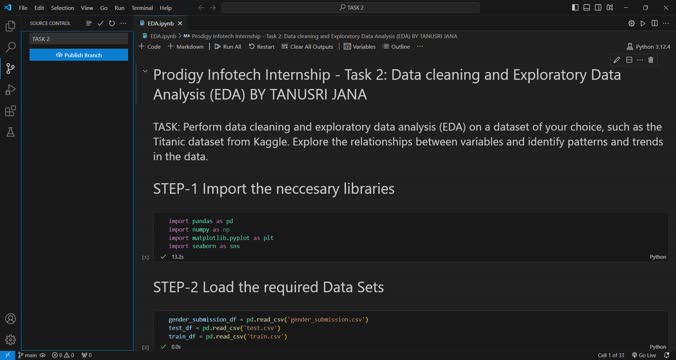Delete cell using the trash icon
Viewport: 676px width, 360px height.
coord(651,60)
